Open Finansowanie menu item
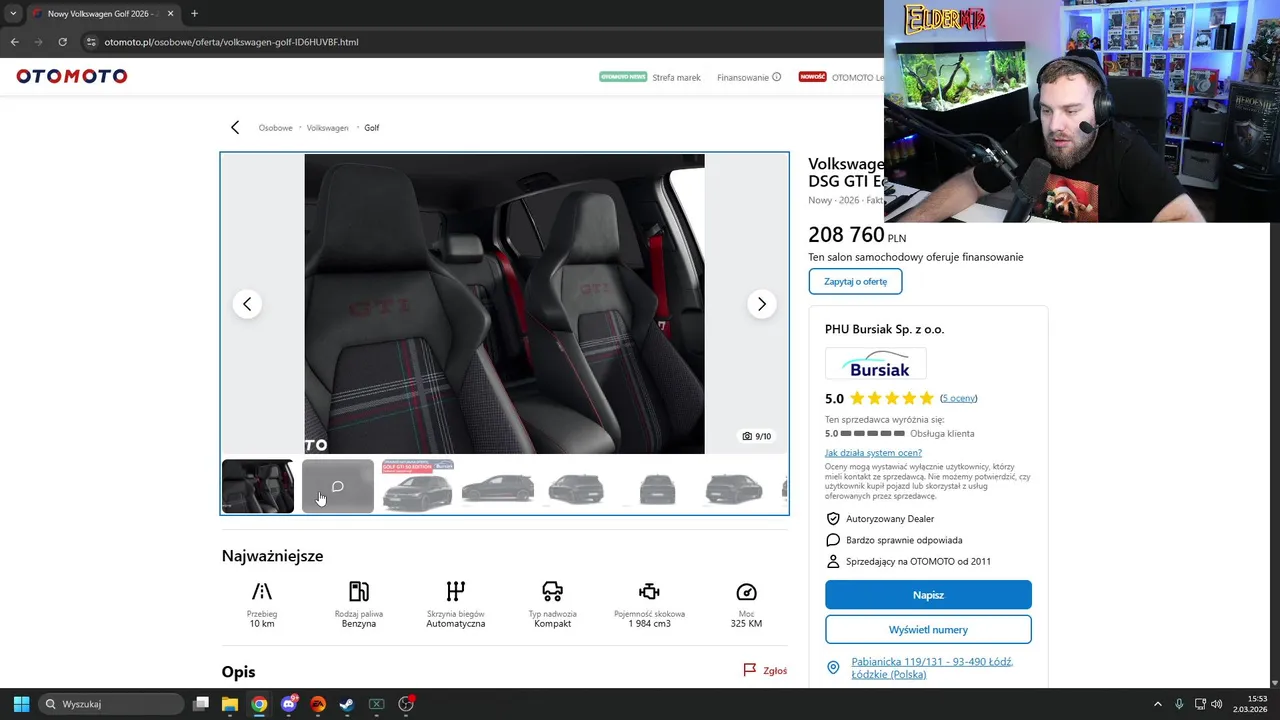 click(743, 77)
